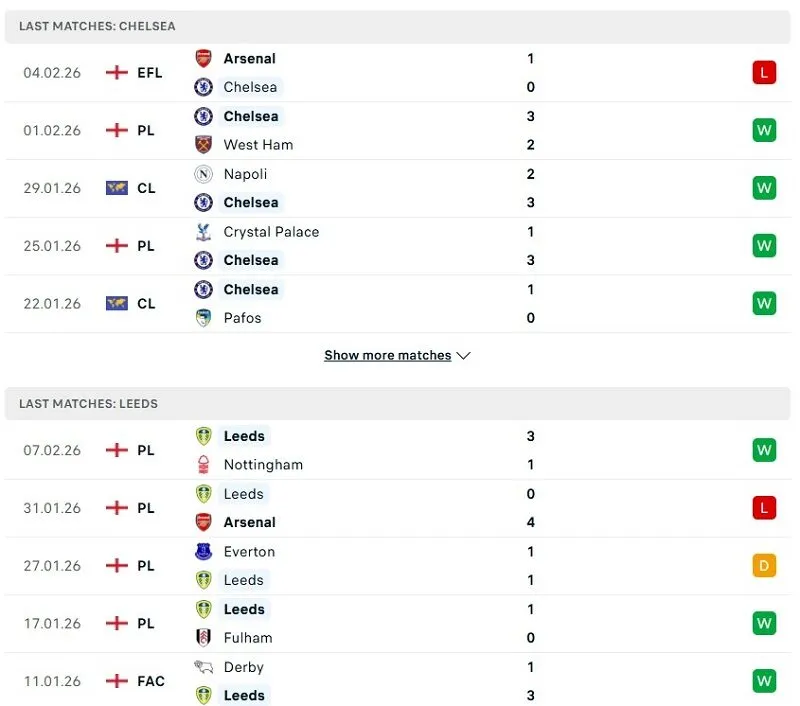Click the FAC competition label

(x=150, y=681)
